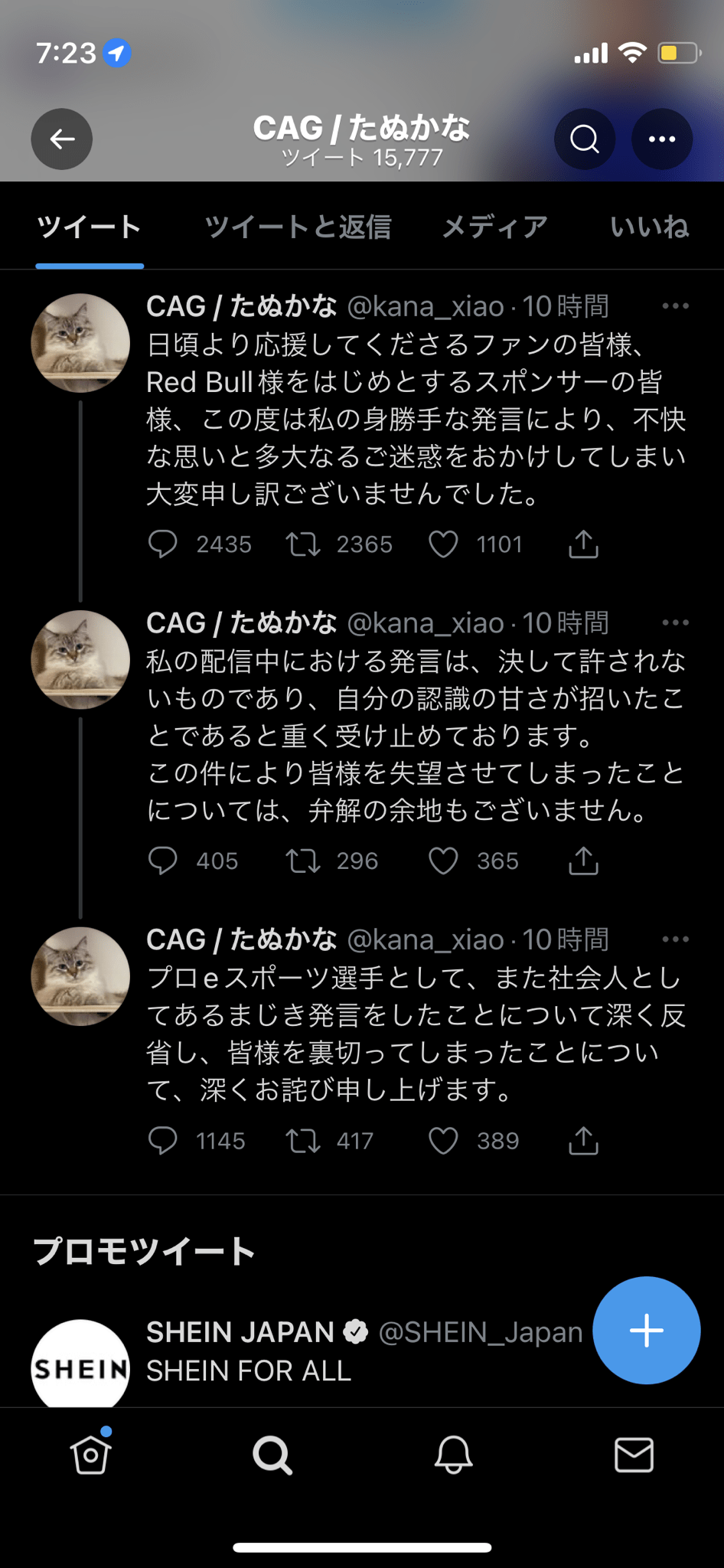Expand options menu on second tweet

pos(675,622)
